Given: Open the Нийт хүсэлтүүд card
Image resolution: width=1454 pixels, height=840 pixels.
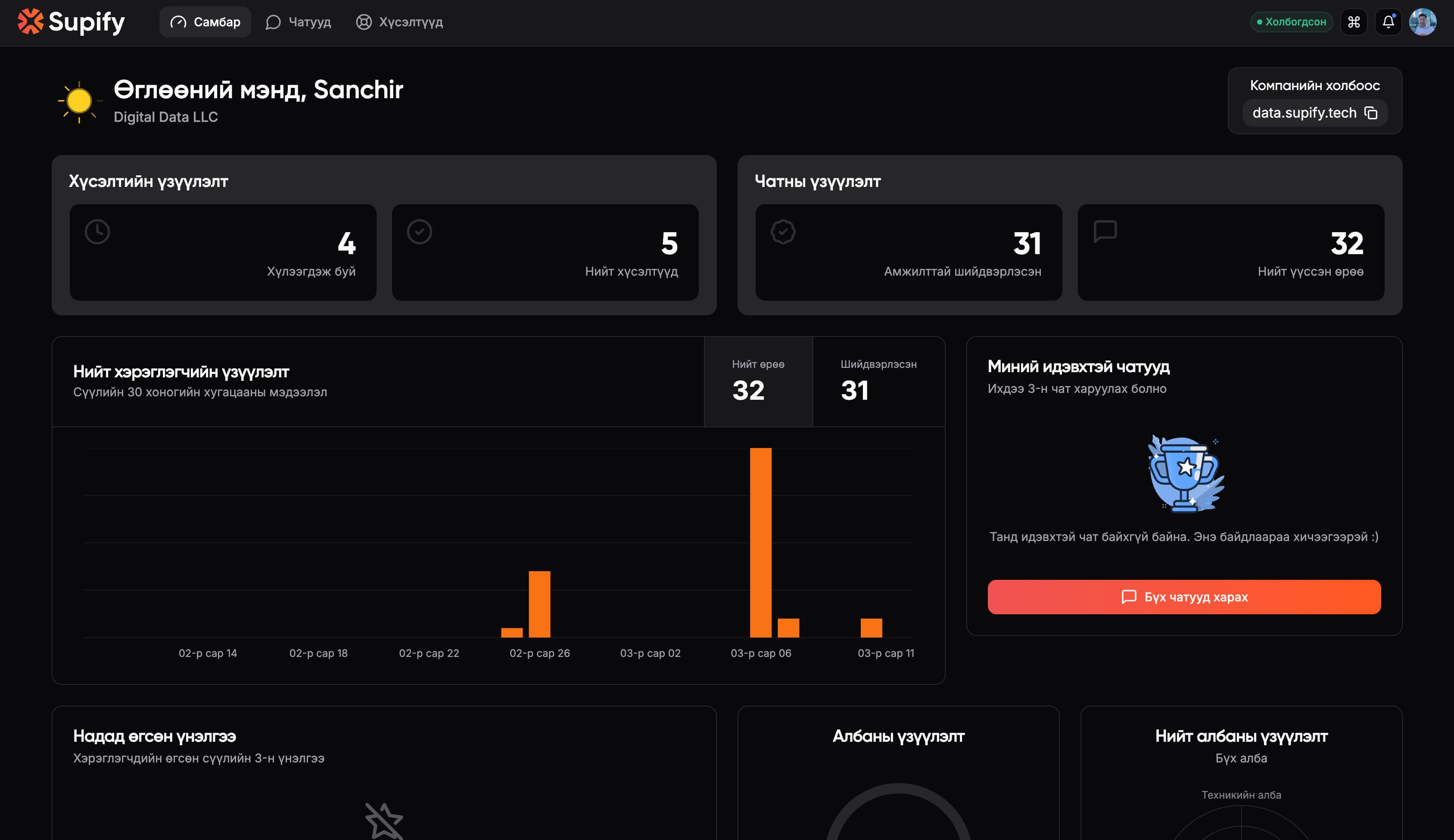Looking at the screenshot, I should click(545, 252).
